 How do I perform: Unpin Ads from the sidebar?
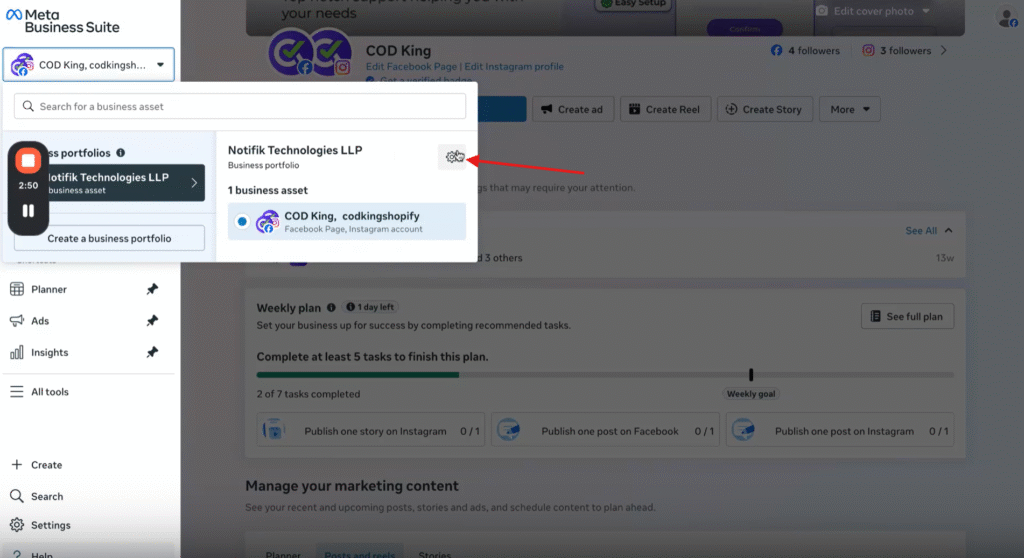click(x=152, y=321)
